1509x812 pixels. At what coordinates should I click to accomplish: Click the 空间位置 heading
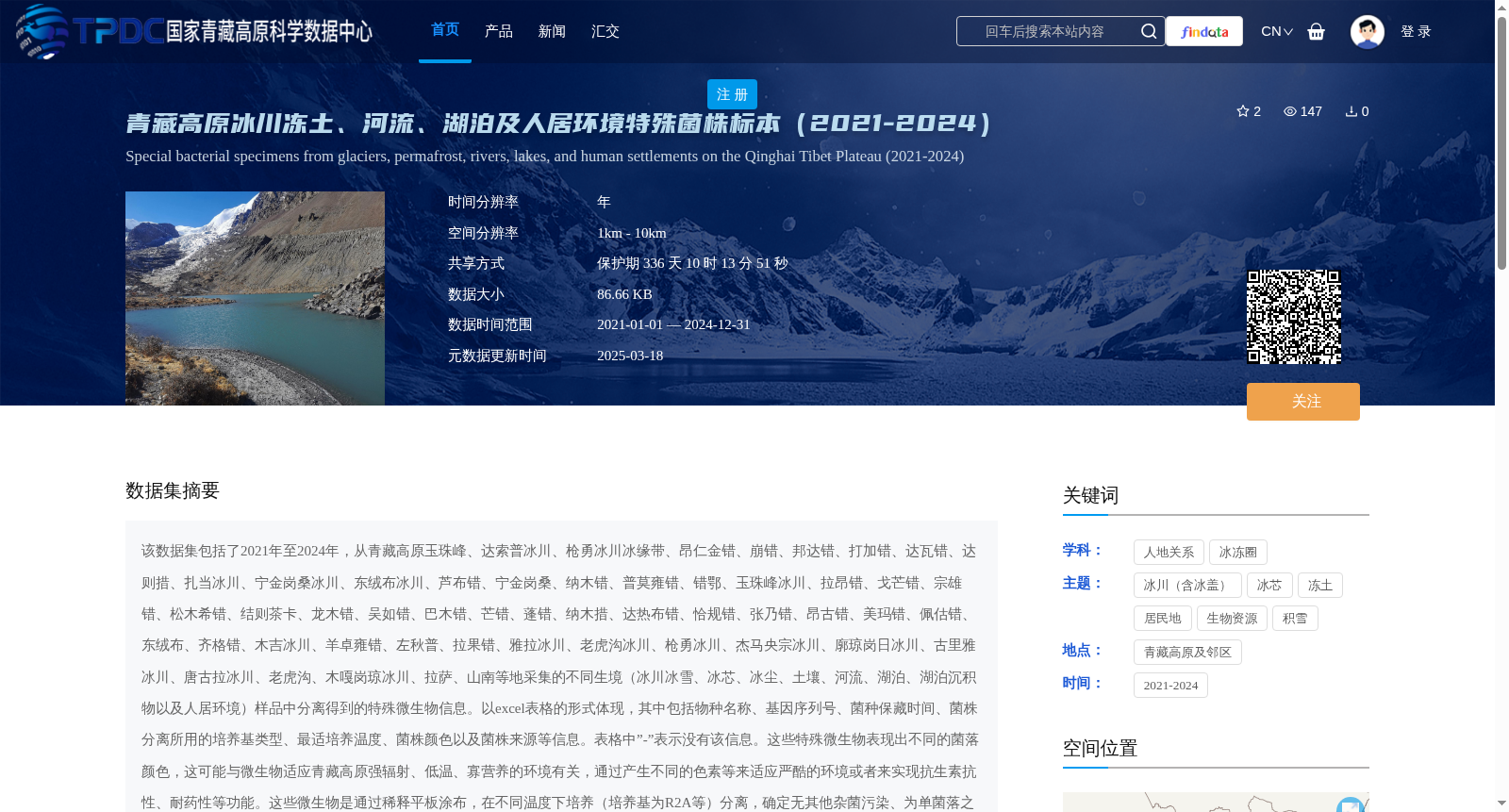click(x=1100, y=748)
